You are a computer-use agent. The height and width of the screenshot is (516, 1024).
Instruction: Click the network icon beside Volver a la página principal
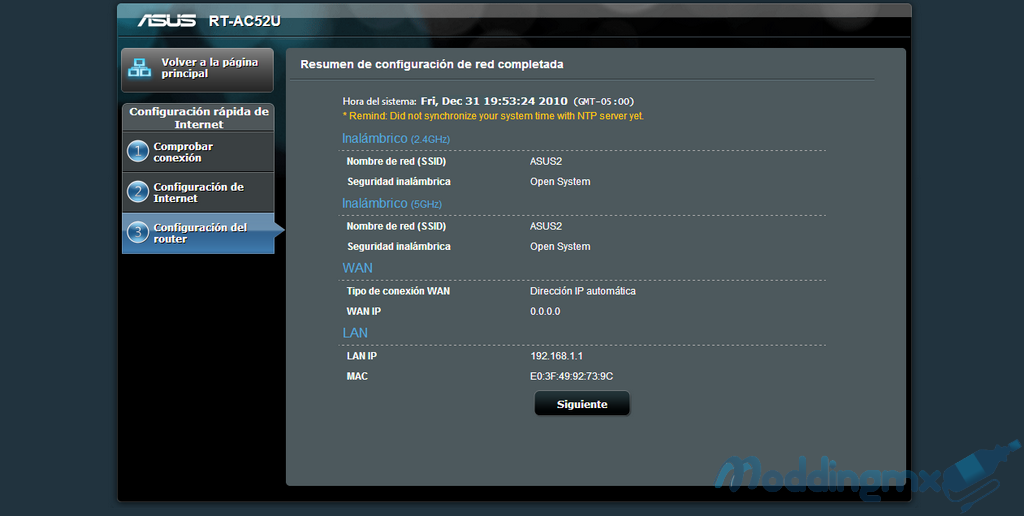tap(139, 68)
